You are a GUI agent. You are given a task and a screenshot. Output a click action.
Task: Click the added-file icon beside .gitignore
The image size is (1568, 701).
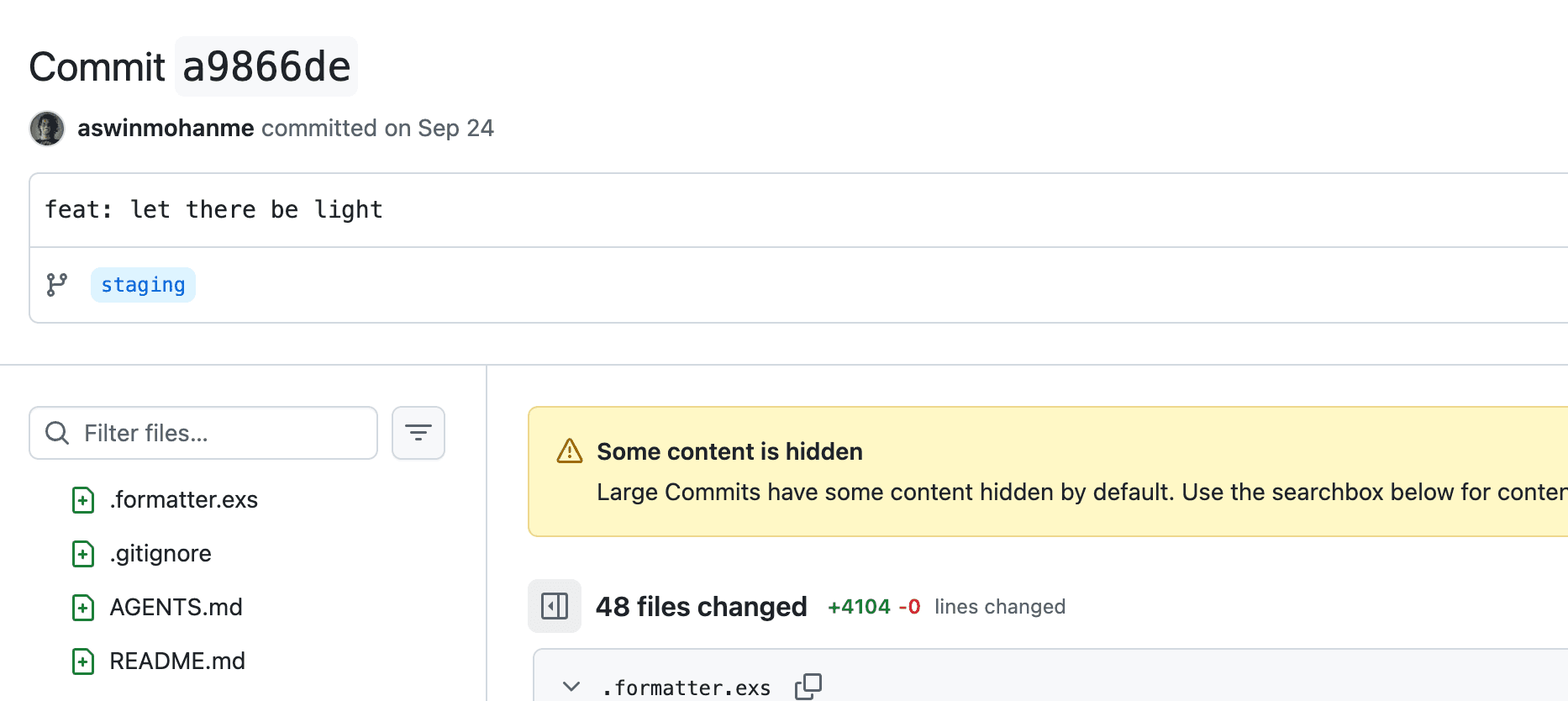coord(83,554)
